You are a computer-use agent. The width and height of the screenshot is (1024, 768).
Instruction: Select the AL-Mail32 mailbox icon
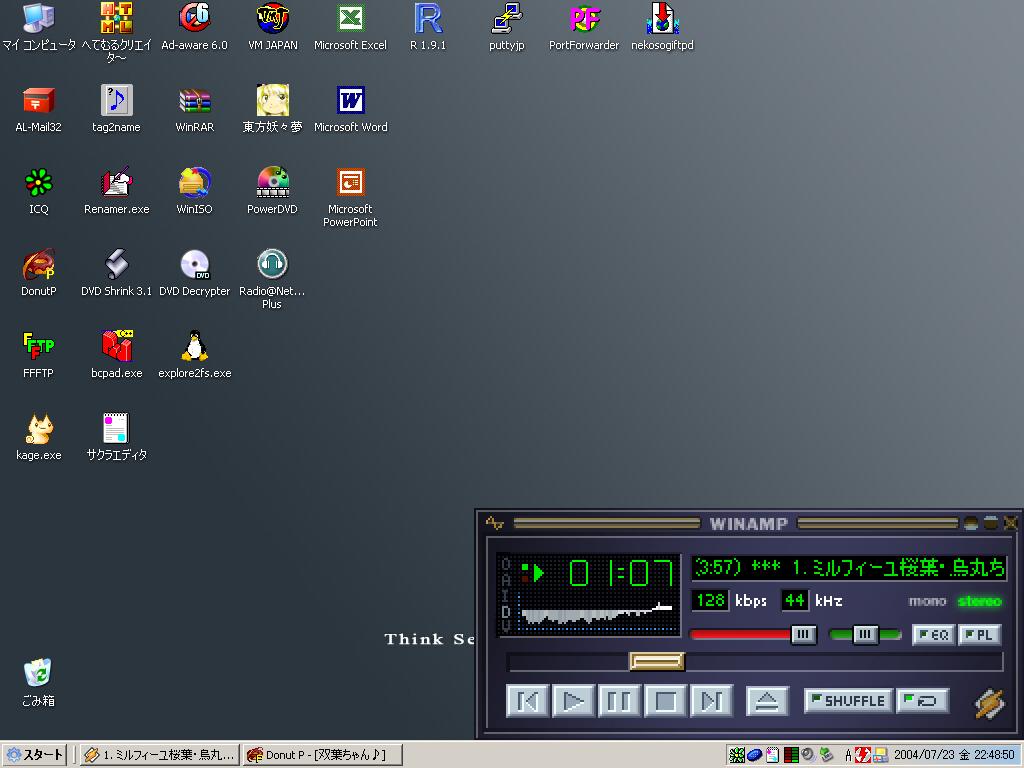(39, 110)
